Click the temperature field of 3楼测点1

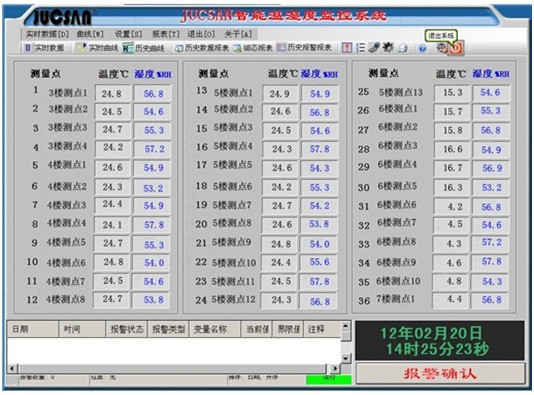tap(112, 94)
